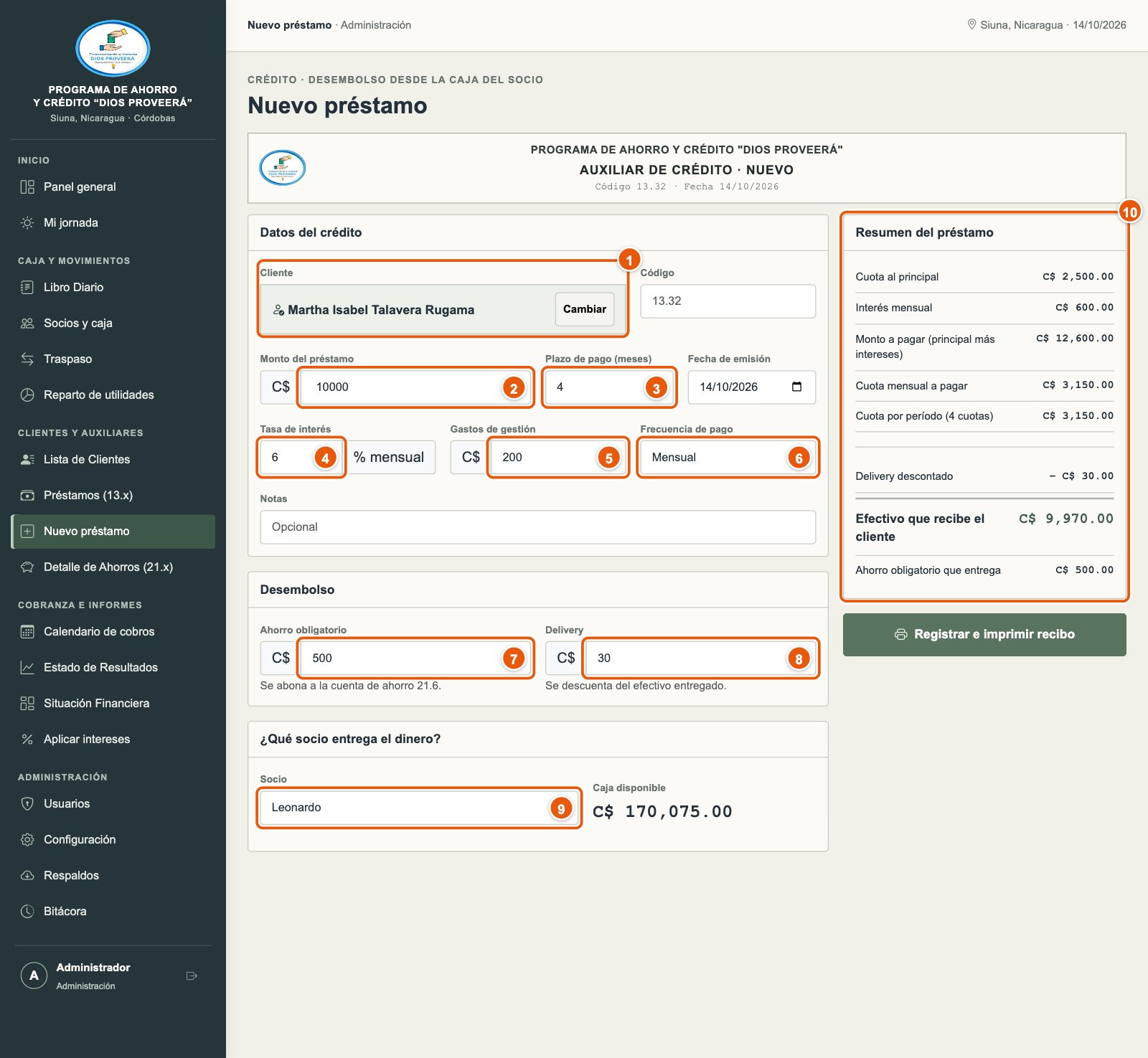Image resolution: width=1148 pixels, height=1058 pixels.
Task: Open the calendar picker in Fecha de emisión
Action: click(796, 387)
